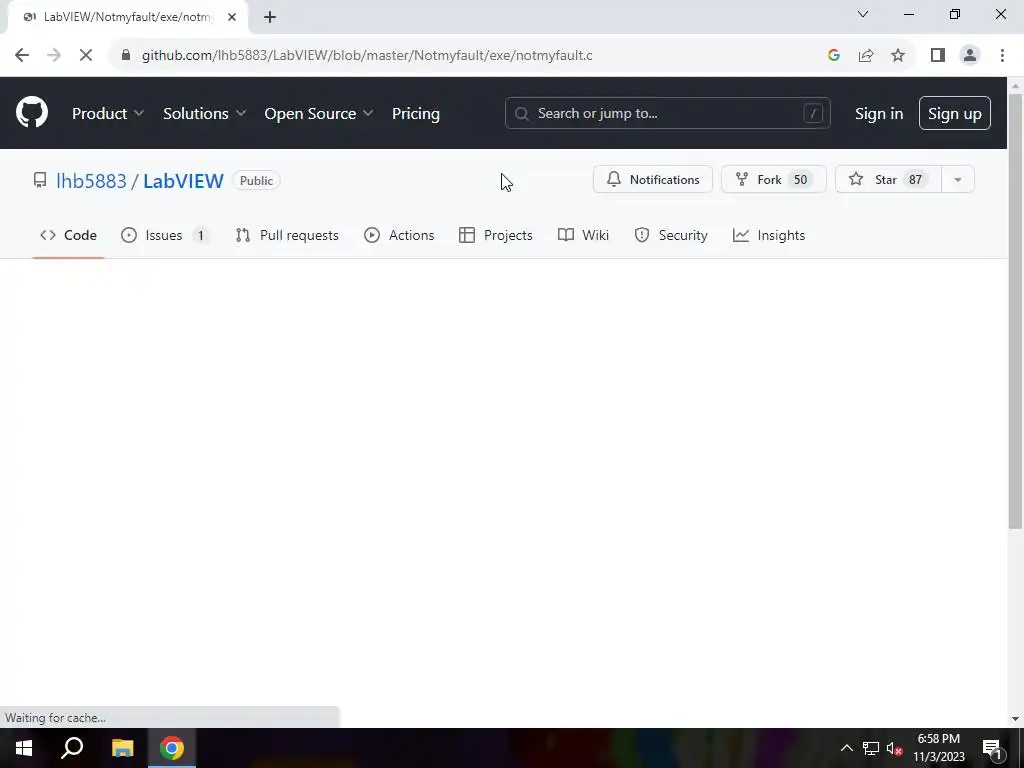Expand the Solutions menu
This screenshot has width=1024, height=768.
[x=204, y=113]
